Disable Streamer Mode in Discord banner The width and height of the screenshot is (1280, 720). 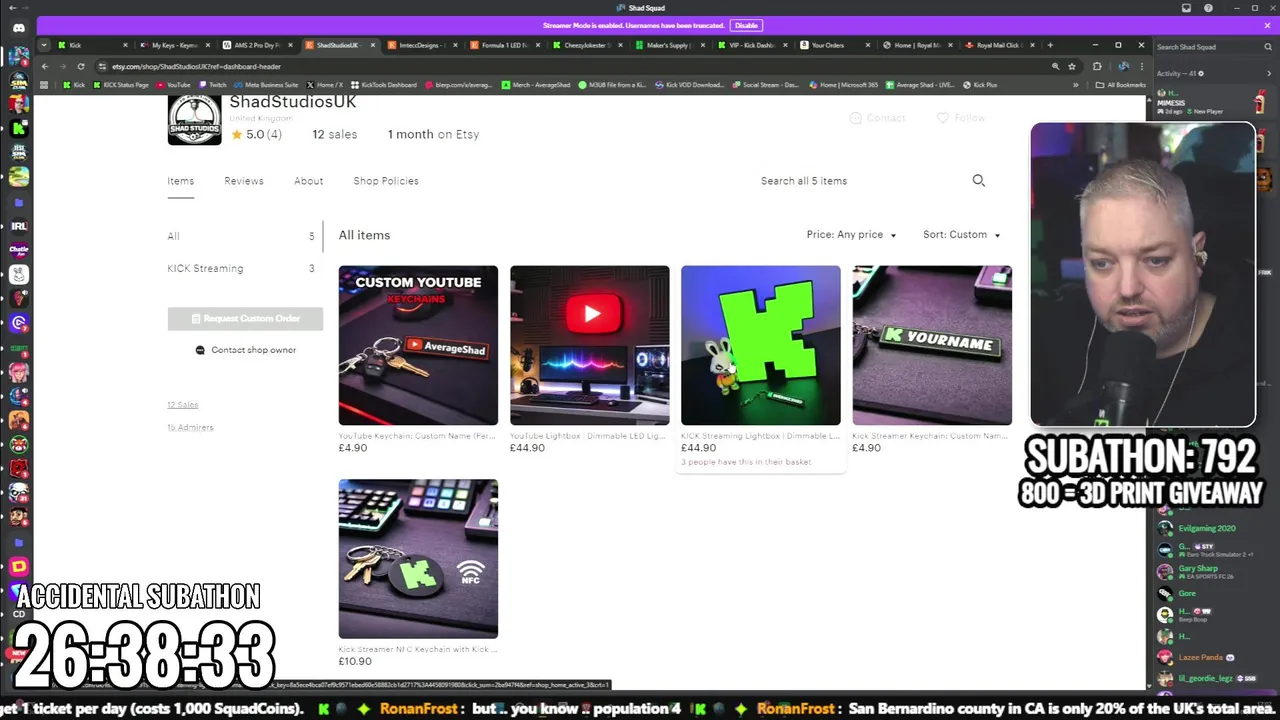click(746, 25)
